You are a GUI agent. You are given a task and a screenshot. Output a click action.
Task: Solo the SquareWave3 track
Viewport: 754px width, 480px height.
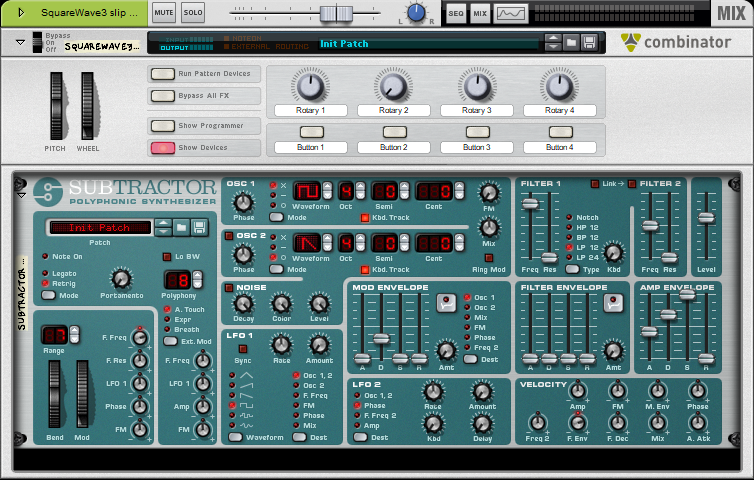(x=193, y=13)
